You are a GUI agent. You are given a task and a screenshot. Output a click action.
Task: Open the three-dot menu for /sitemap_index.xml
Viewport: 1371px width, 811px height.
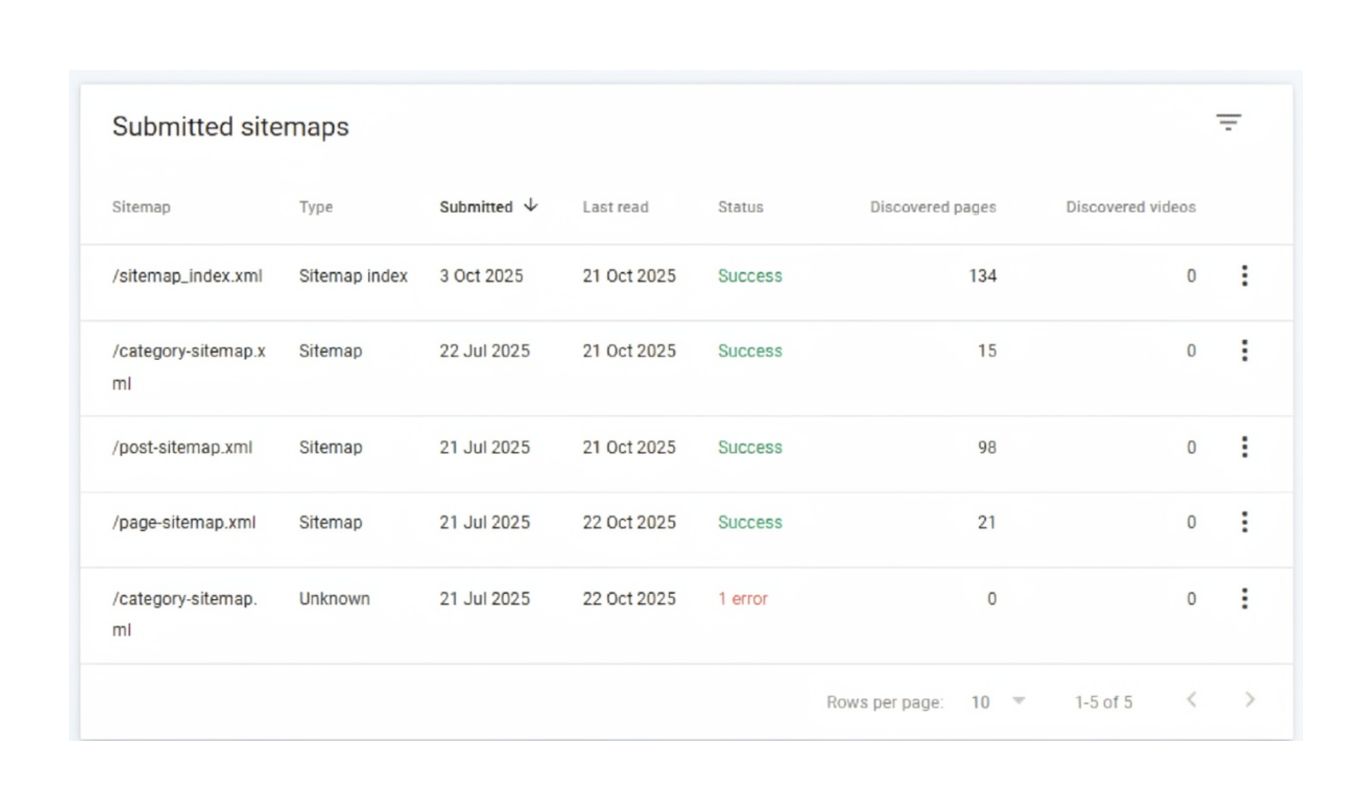[1244, 276]
